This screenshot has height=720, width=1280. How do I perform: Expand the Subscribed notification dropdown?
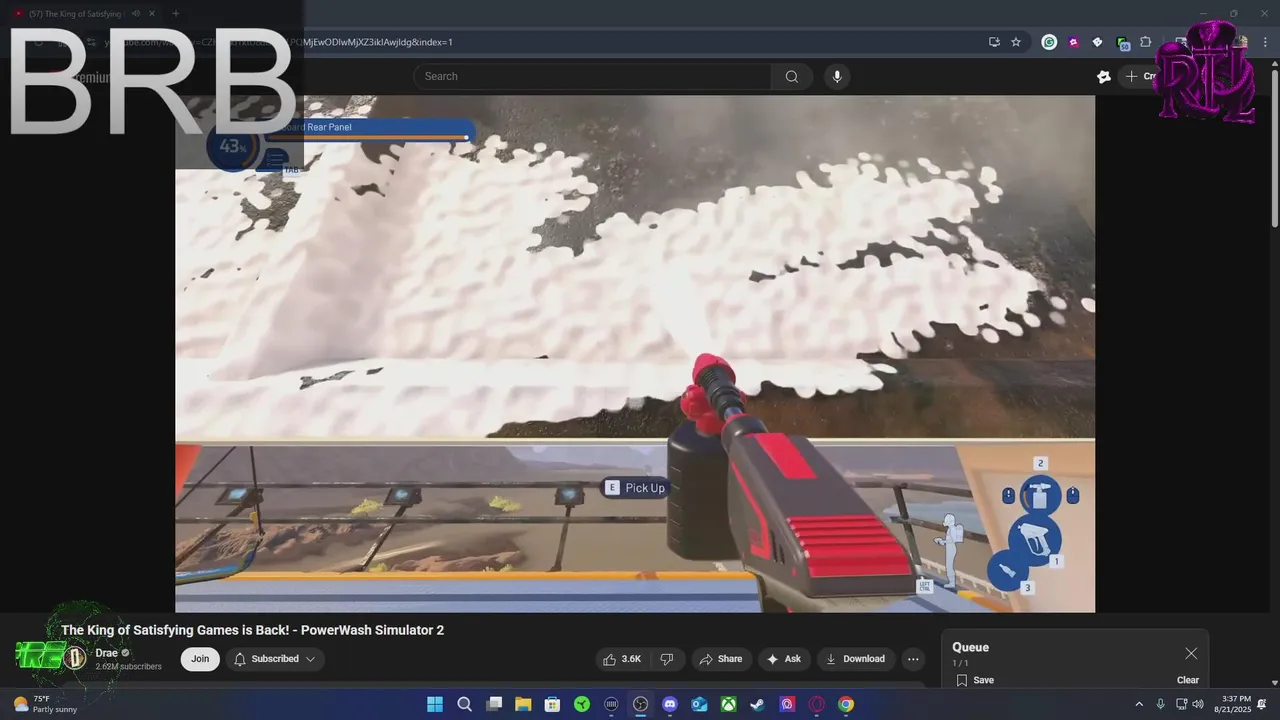point(275,659)
